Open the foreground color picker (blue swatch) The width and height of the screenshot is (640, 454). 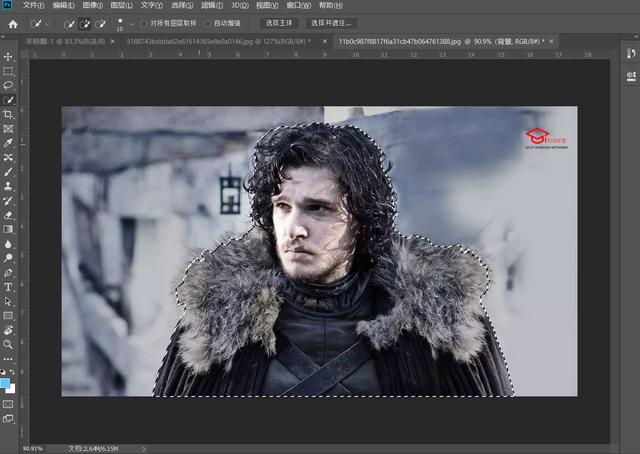point(4,383)
